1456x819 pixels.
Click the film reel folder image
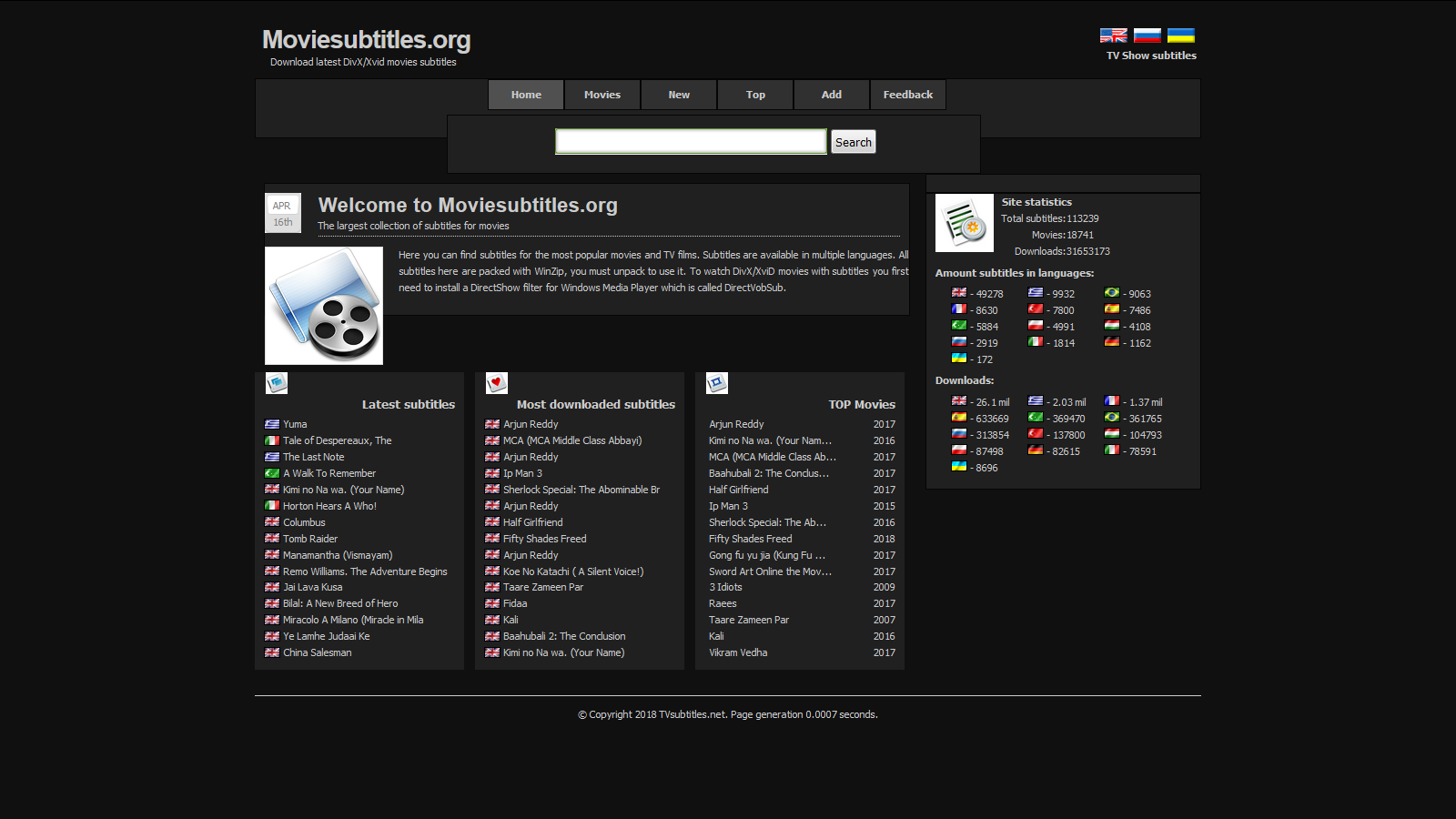point(324,306)
